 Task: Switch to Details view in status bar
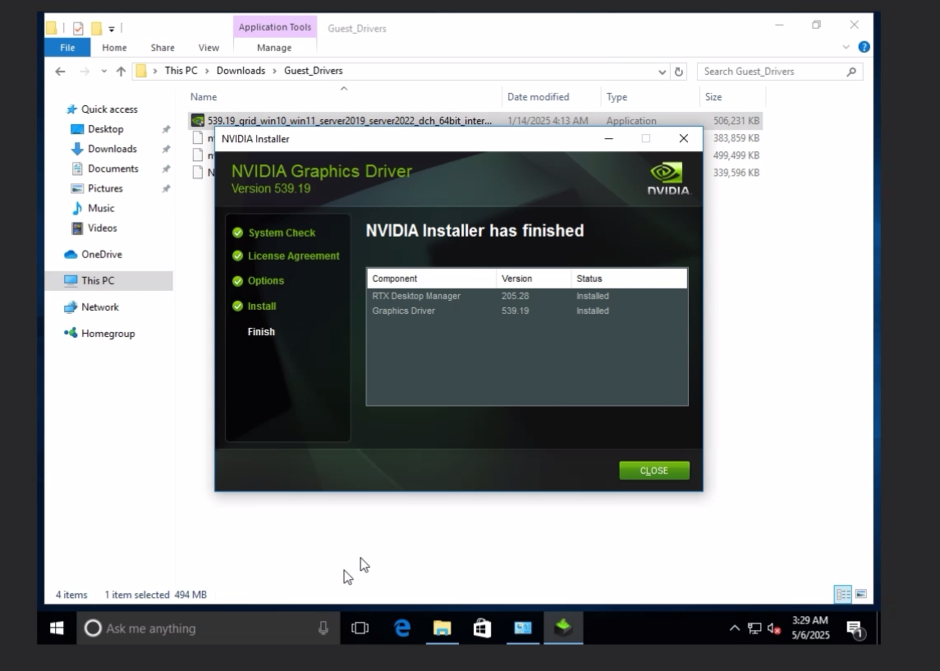842,594
